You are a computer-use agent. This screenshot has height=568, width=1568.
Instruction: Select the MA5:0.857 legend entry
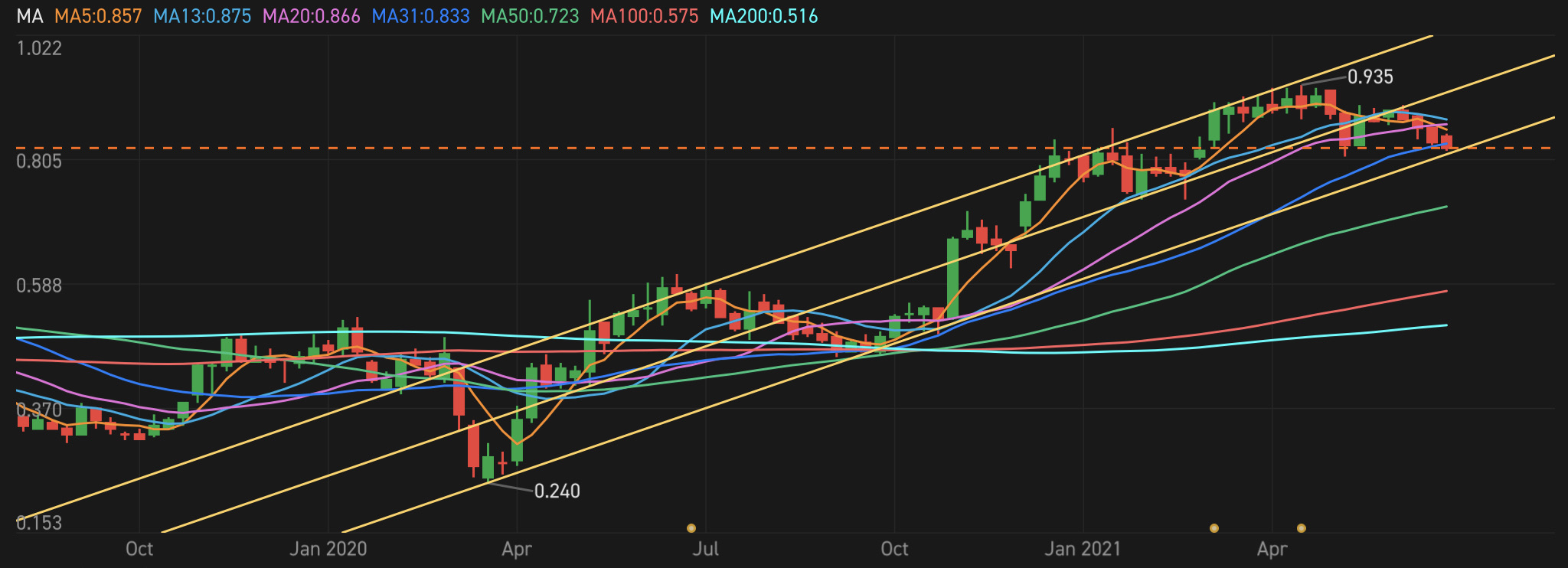pos(100,16)
